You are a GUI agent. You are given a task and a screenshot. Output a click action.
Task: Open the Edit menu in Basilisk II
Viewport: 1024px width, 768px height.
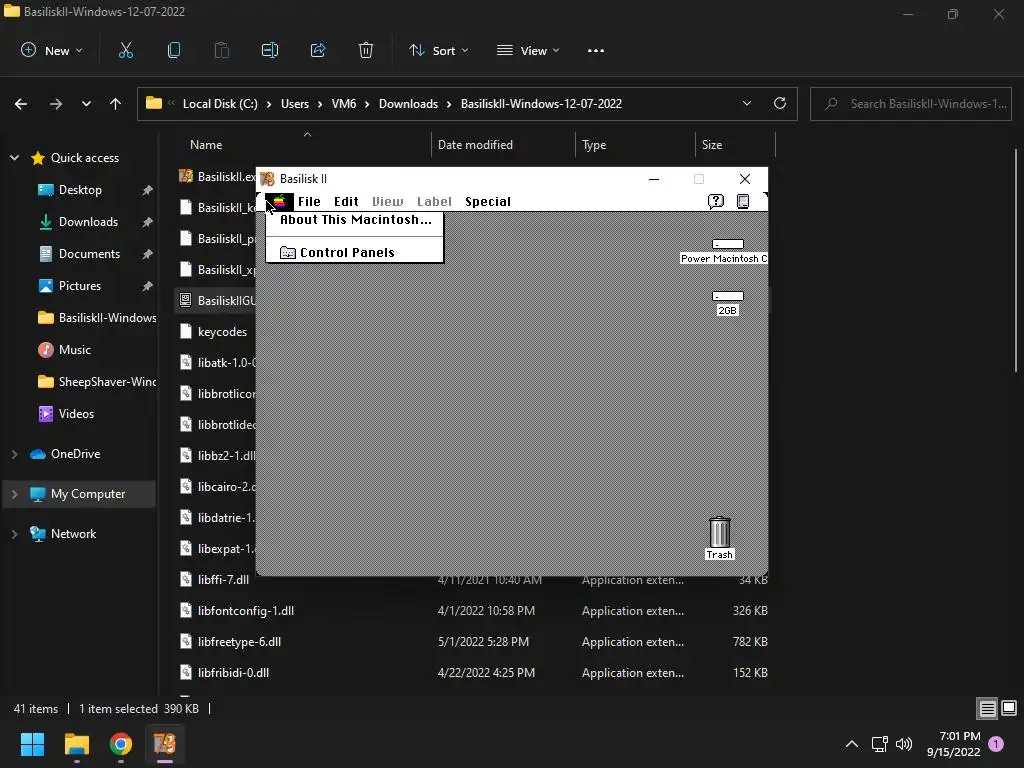[346, 202]
